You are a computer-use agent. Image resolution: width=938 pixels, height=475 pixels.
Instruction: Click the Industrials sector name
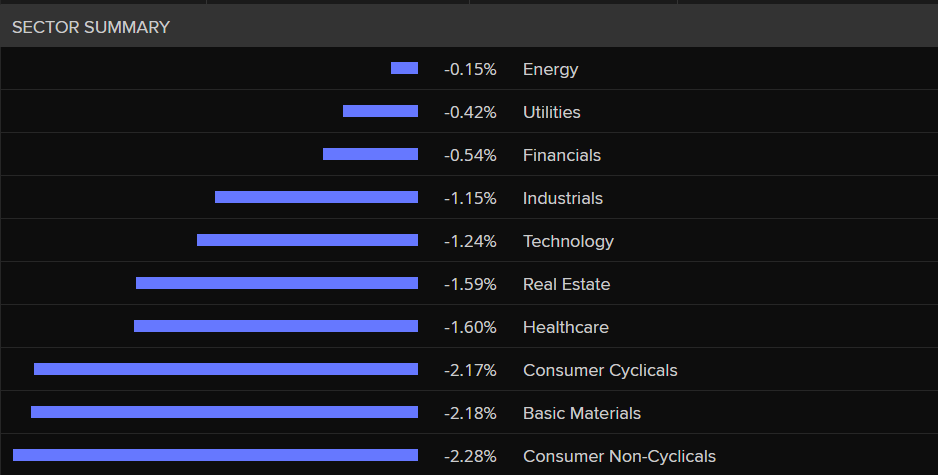click(562, 198)
